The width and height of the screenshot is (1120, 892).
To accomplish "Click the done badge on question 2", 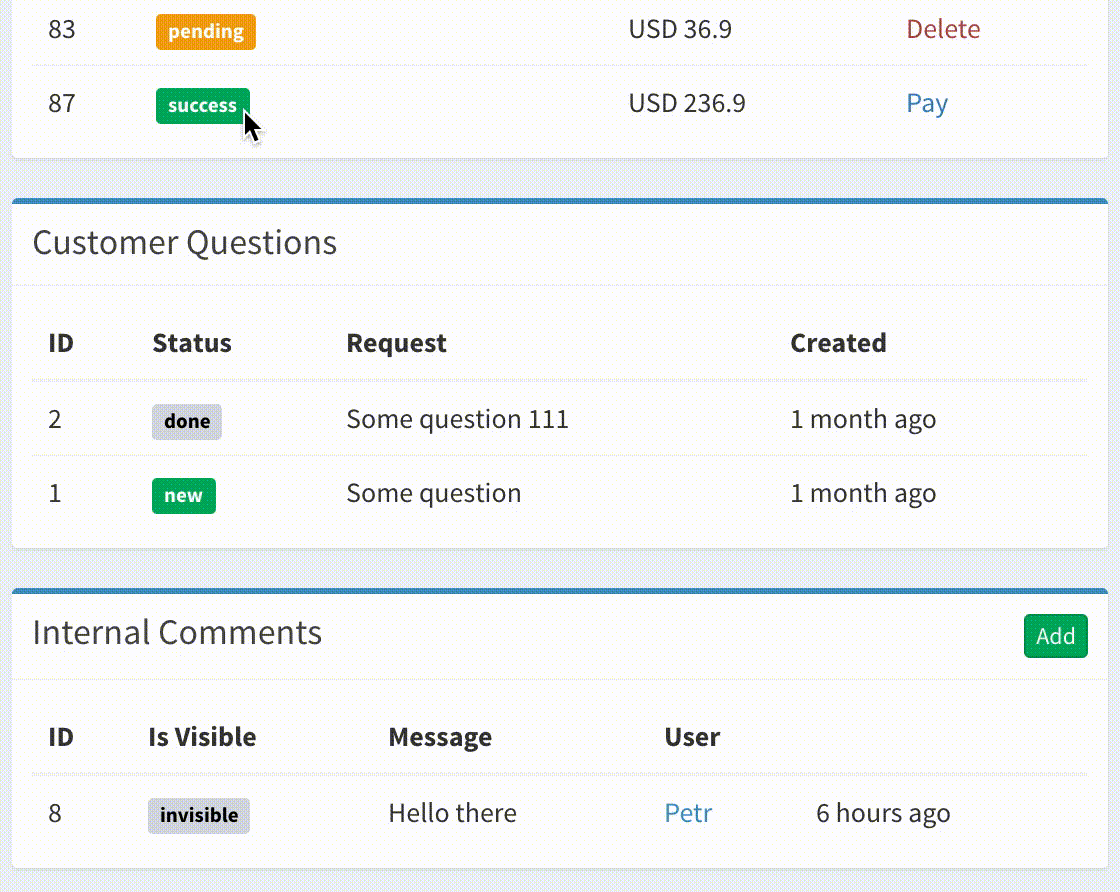I will pos(186,421).
